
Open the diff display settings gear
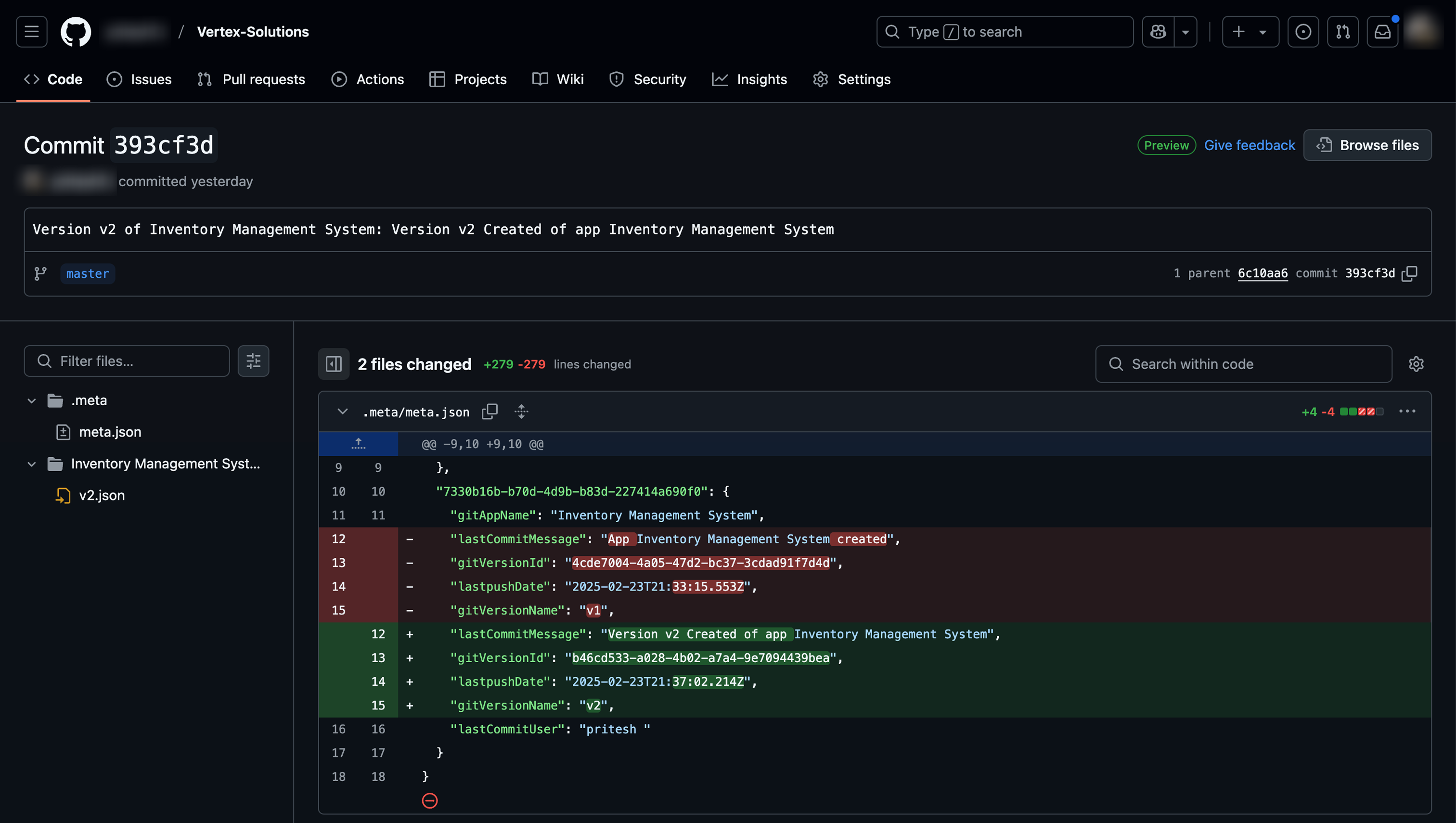click(1416, 364)
